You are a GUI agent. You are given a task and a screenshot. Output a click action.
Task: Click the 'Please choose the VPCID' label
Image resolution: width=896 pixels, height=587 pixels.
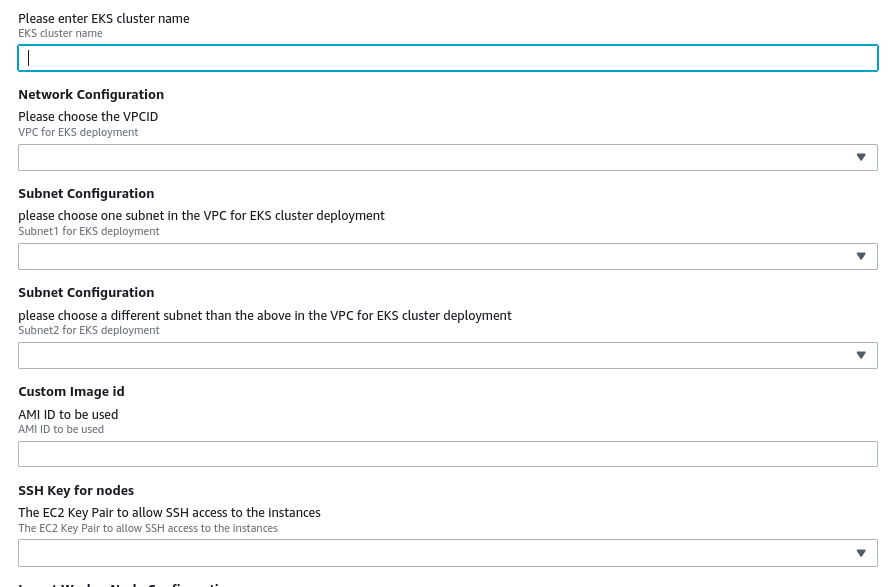coord(88,117)
